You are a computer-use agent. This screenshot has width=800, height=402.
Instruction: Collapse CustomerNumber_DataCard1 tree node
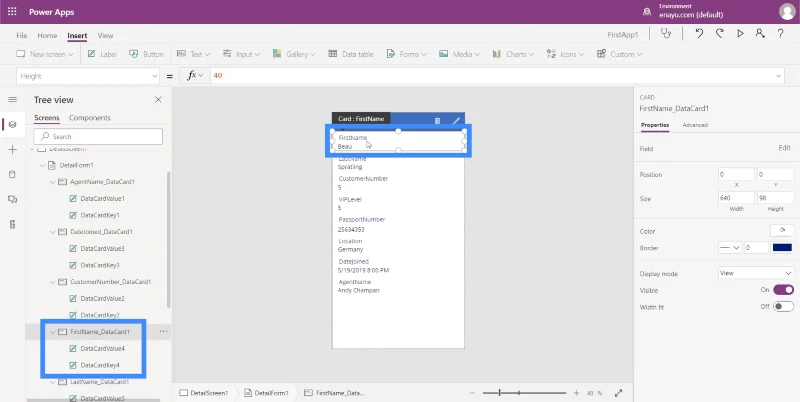[x=53, y=282]
